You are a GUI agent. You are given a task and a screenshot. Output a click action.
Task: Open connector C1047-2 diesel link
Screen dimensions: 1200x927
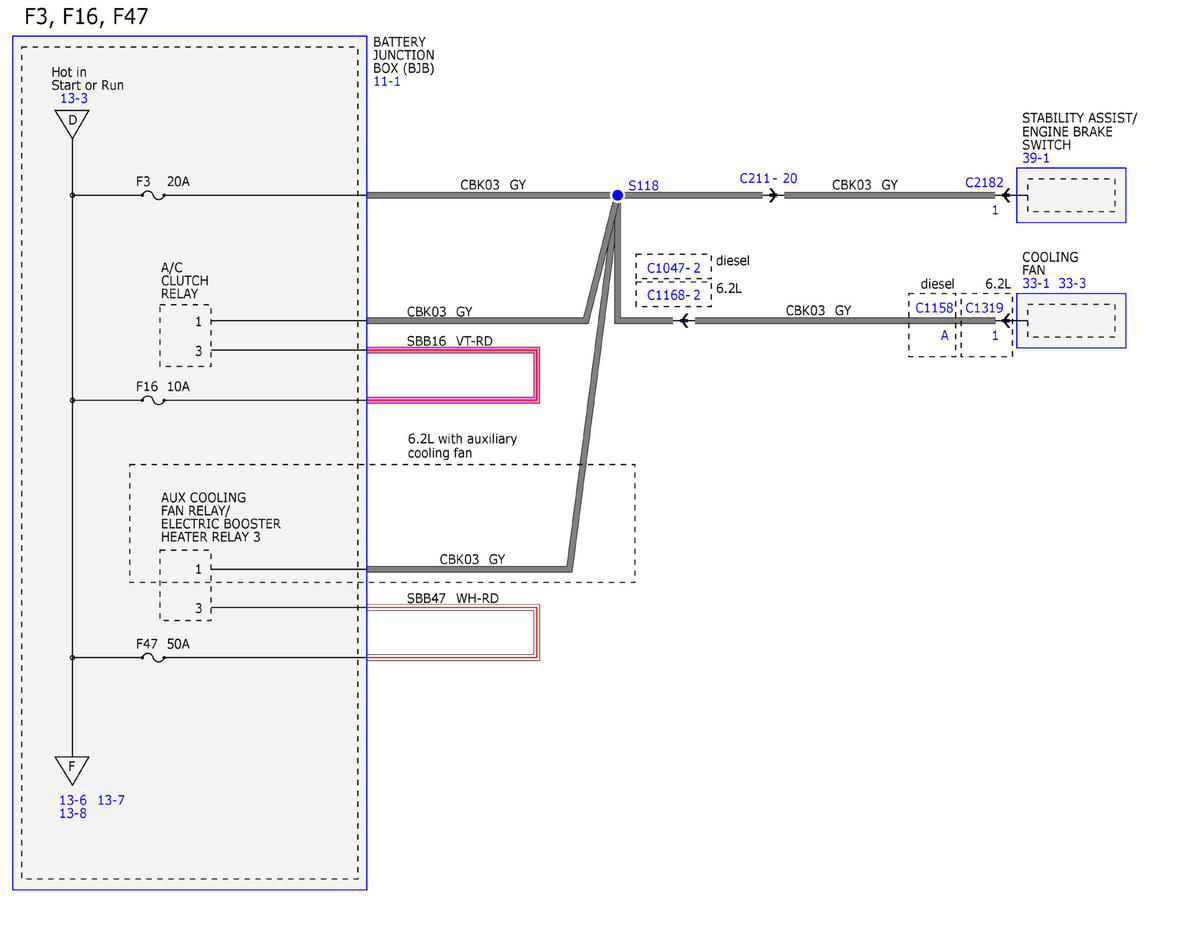pos(673,268)
